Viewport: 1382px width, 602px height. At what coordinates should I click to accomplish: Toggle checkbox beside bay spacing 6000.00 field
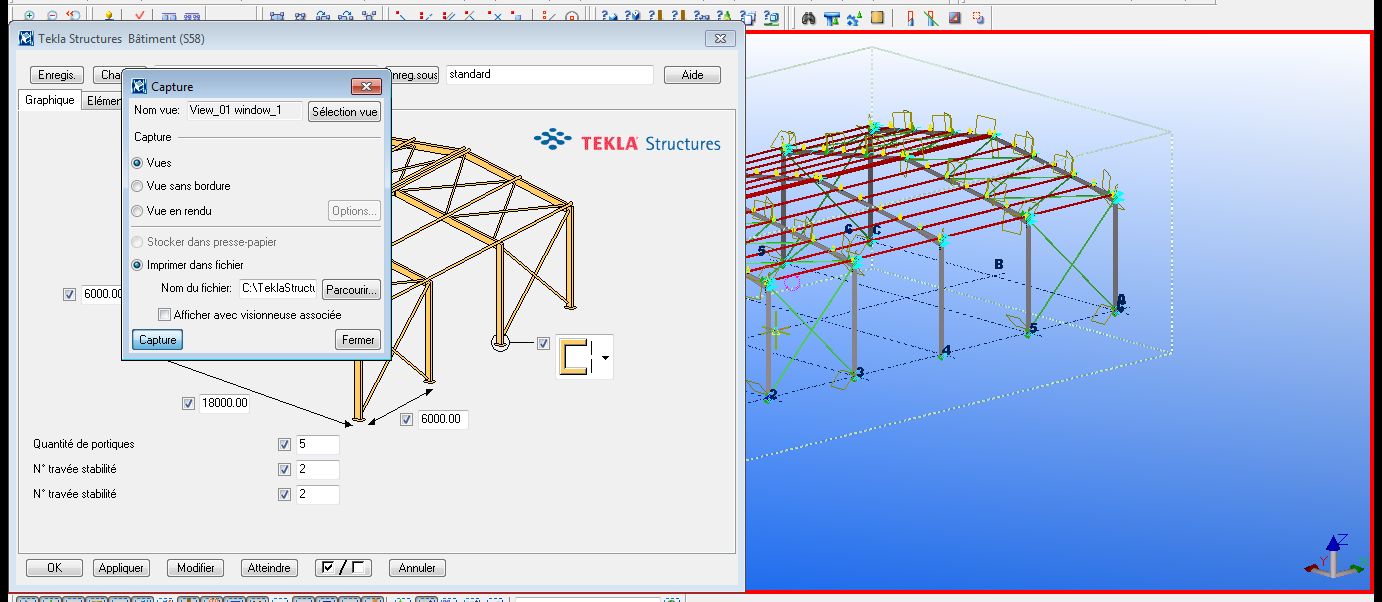coord(406,419)
